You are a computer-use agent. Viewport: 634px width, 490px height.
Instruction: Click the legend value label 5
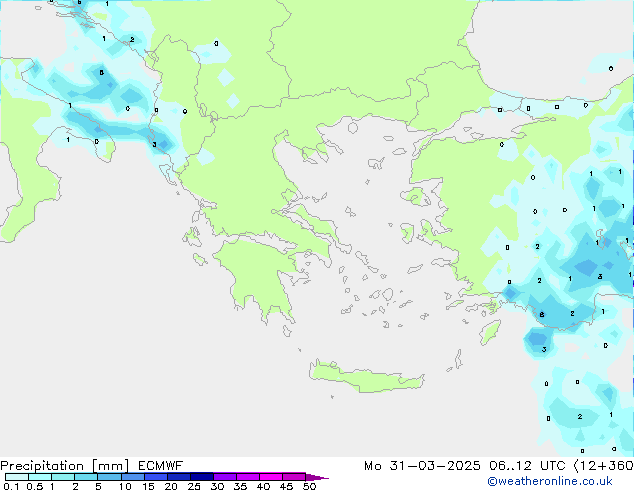tap(98, 486)
